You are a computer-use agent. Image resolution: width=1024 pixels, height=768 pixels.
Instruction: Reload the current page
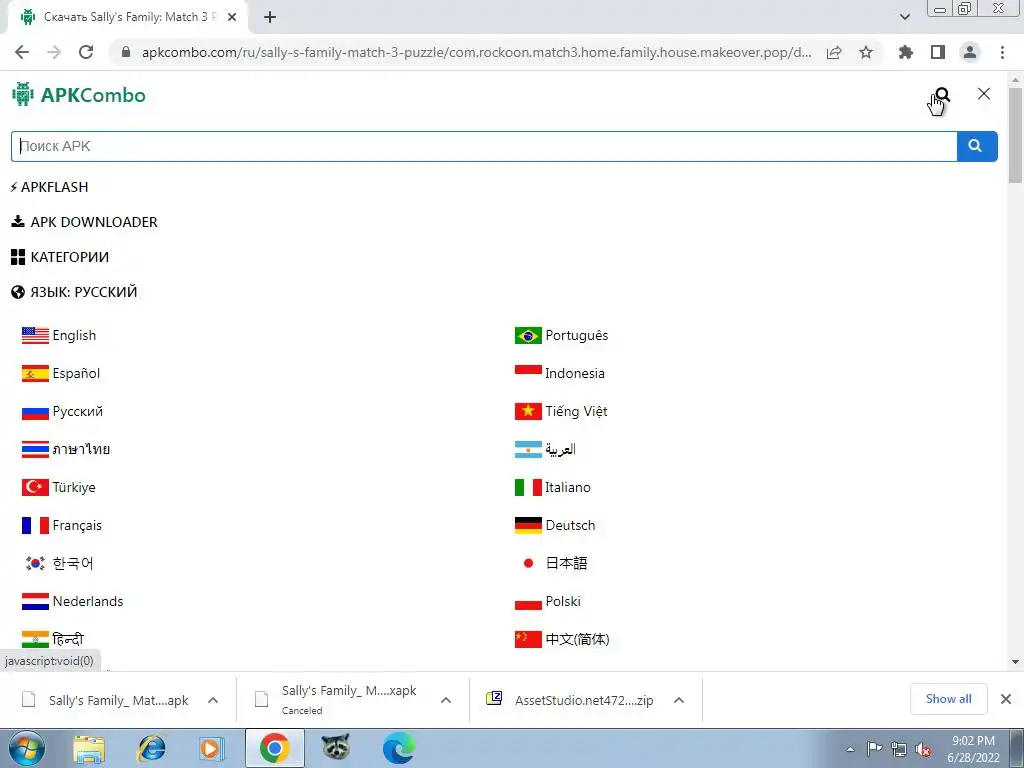point(86,52)
